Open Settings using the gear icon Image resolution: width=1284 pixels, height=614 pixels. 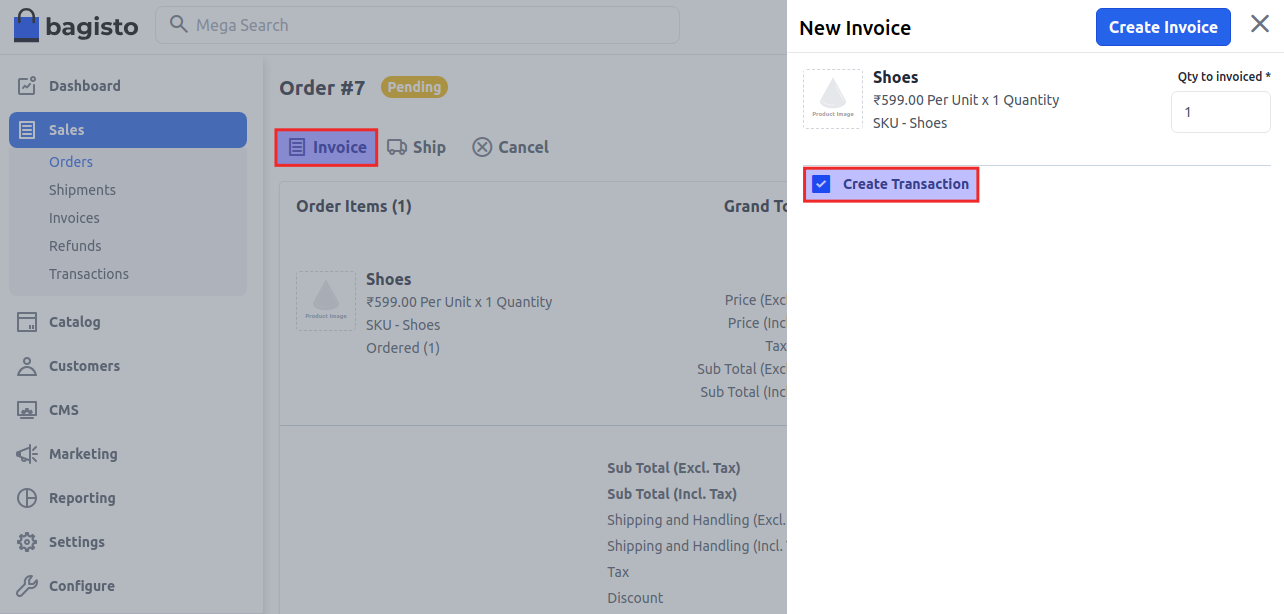(27, 542)
